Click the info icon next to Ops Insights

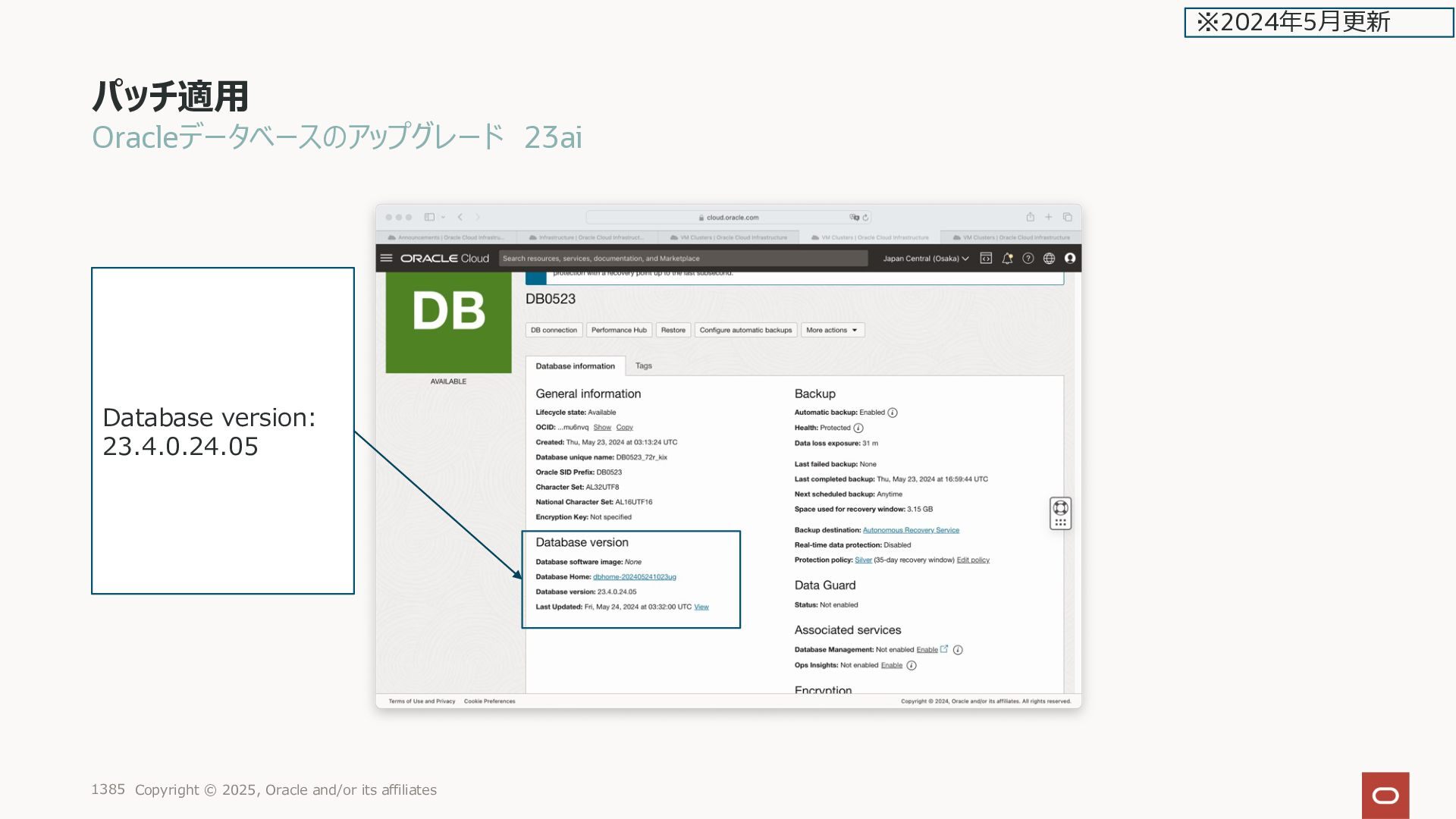coord(912,665)
